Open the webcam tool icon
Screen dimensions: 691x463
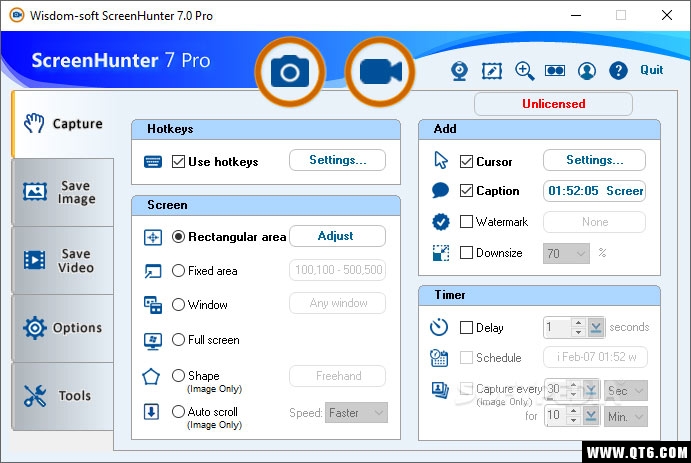pos(459,70)
